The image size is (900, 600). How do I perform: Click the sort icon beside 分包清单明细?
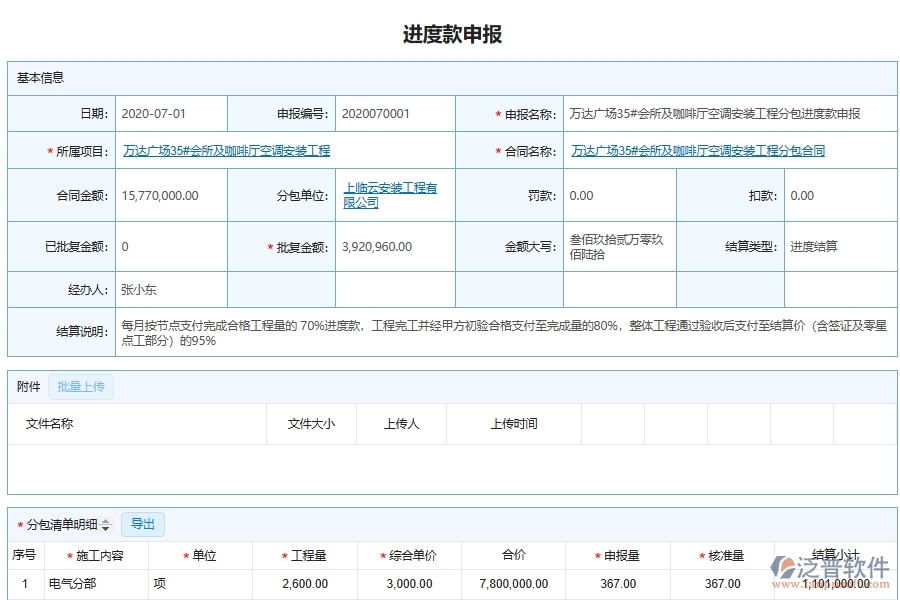point(107,523)
